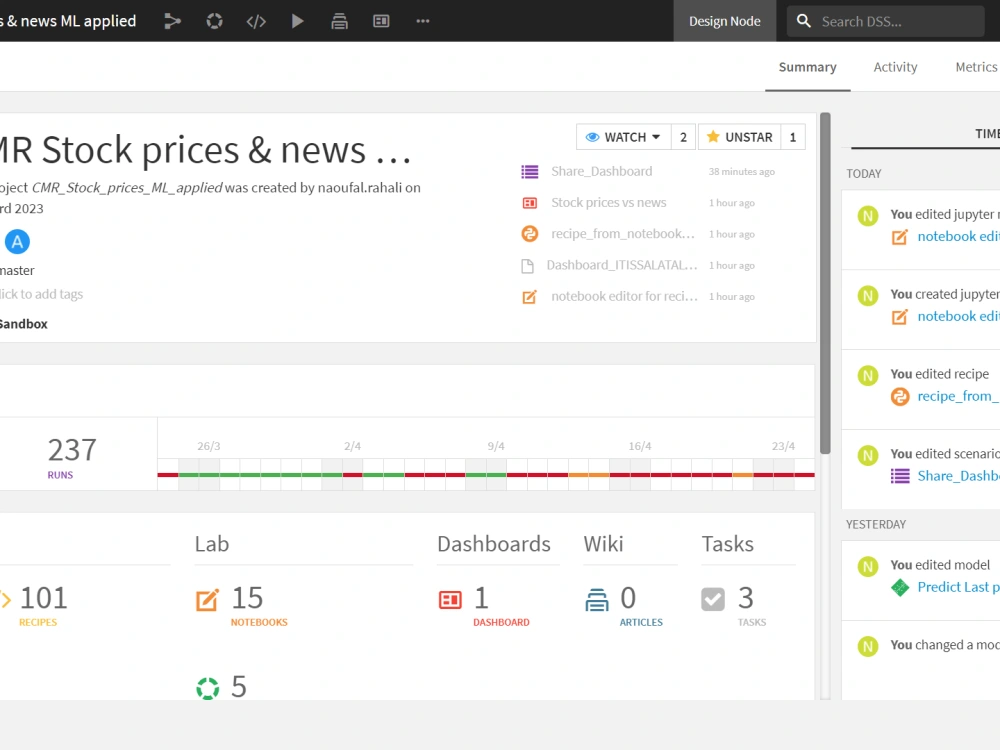This screenshot has height=750, width=1000.
Task: Click the search magnifier icon
Action: click(804, 21)
